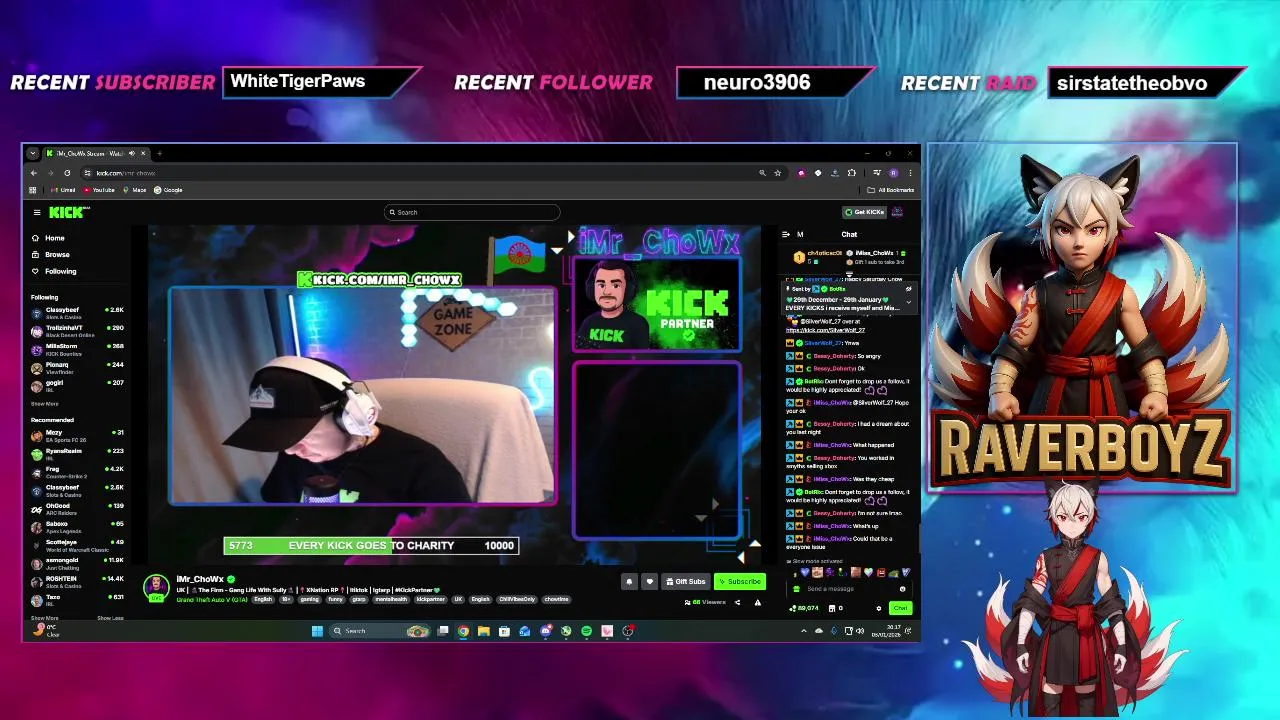Image resolution: width=1280 pixels, height=720 pixels.
Task: Click the Send a message input
Action: click(x=848, y=589)
